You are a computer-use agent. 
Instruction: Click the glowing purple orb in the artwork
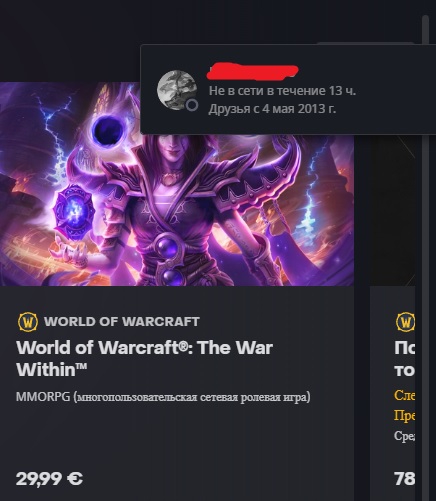point(72,211)
